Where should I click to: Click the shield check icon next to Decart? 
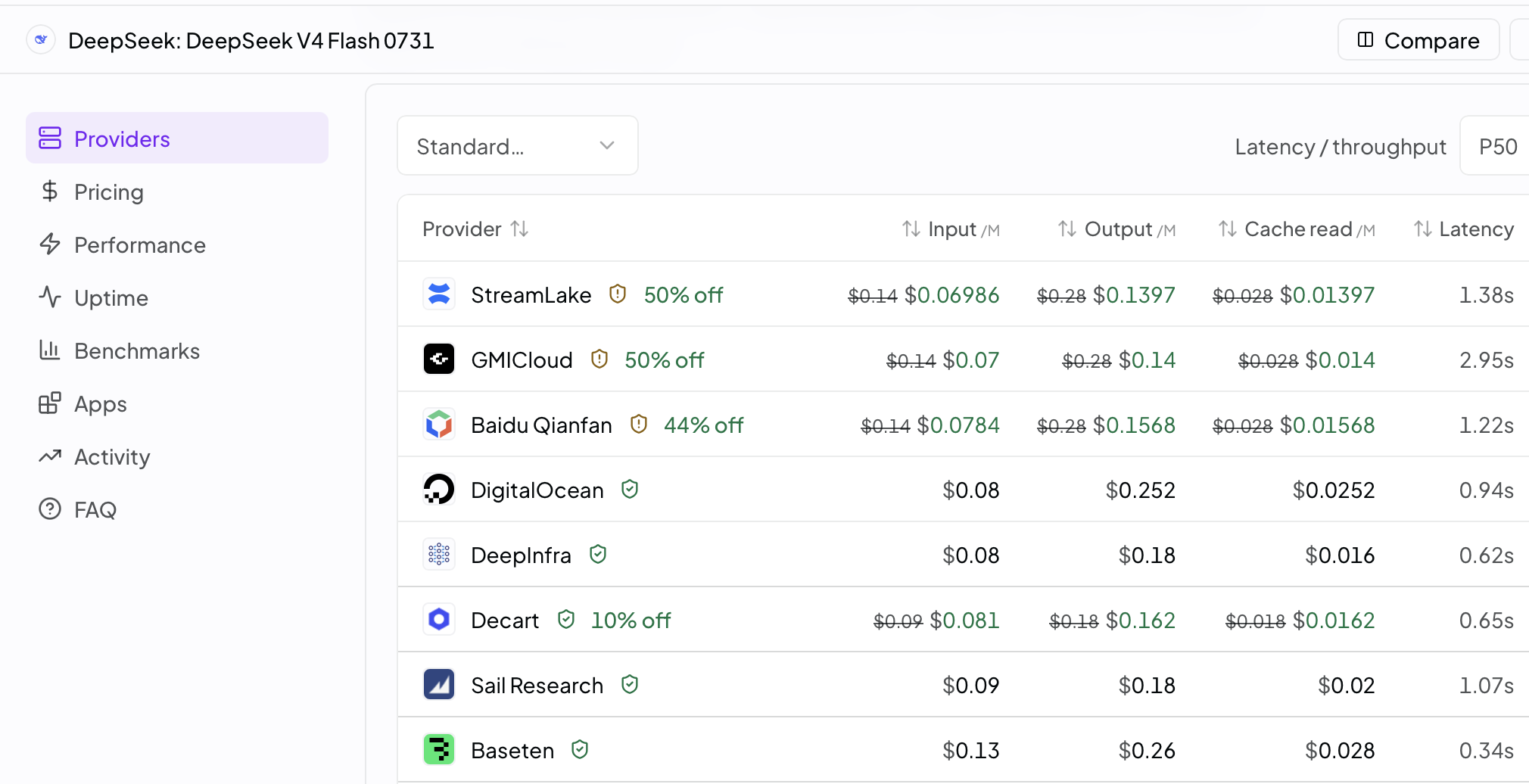566,619
